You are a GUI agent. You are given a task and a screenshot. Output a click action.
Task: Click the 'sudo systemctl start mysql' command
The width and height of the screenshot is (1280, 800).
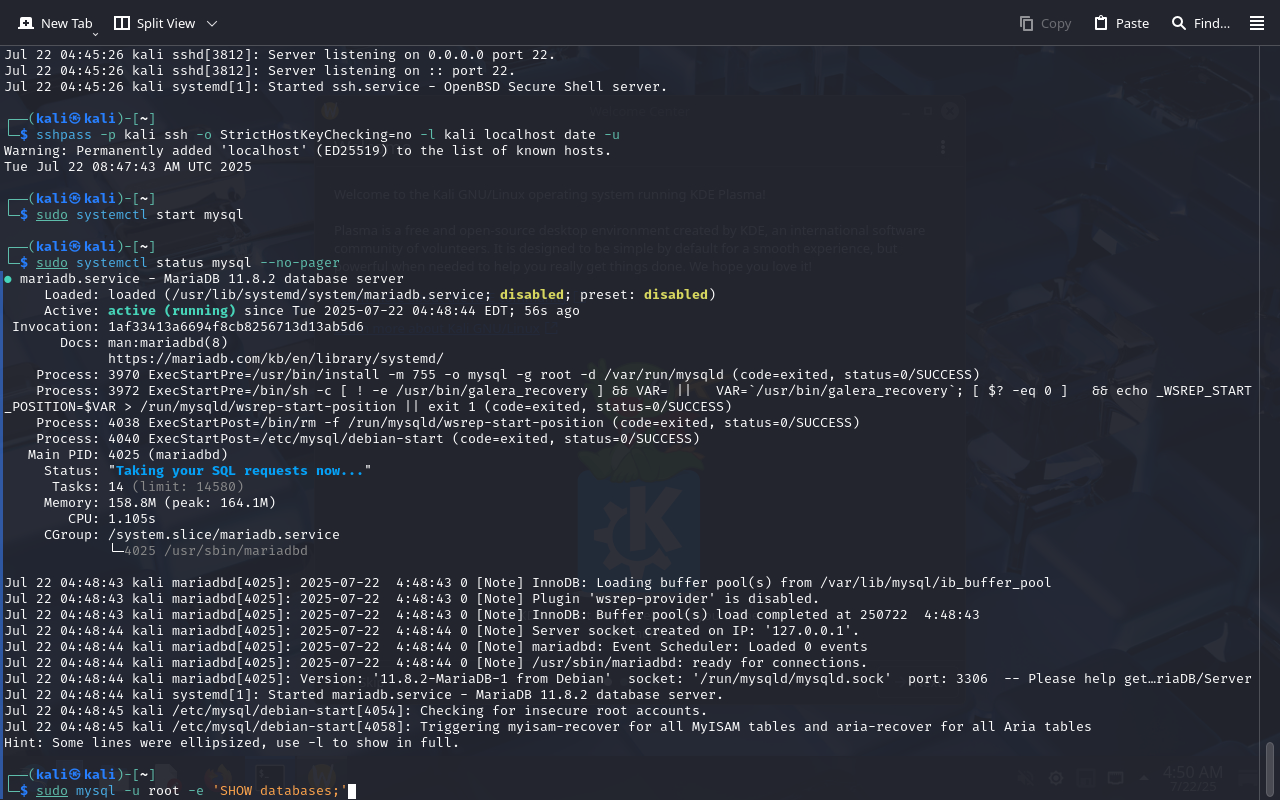[140, 214]
